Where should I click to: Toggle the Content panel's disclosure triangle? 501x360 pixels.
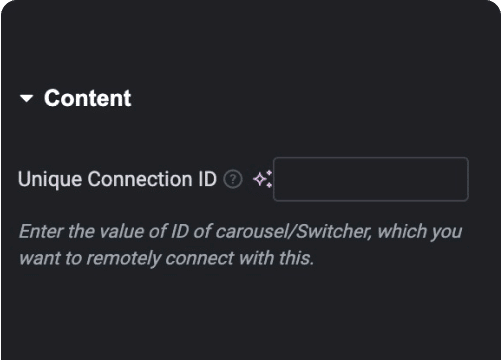[x=26, y=98]
